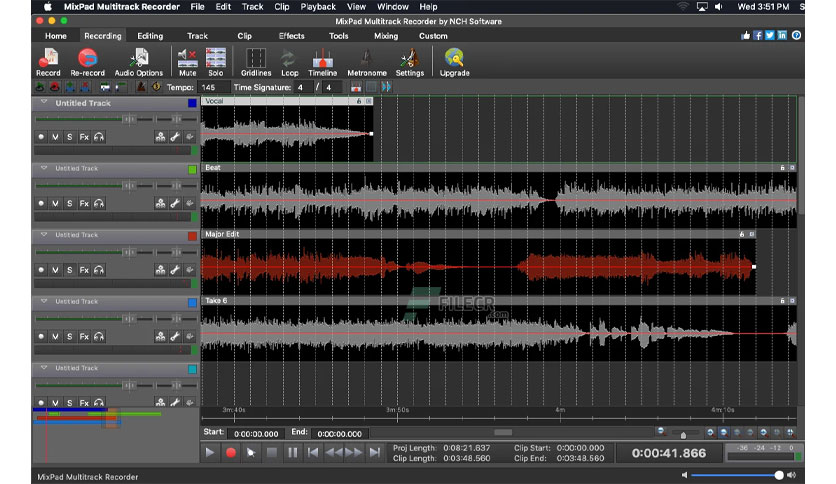Click the large Metronome ribbon icon

[367, 62]
